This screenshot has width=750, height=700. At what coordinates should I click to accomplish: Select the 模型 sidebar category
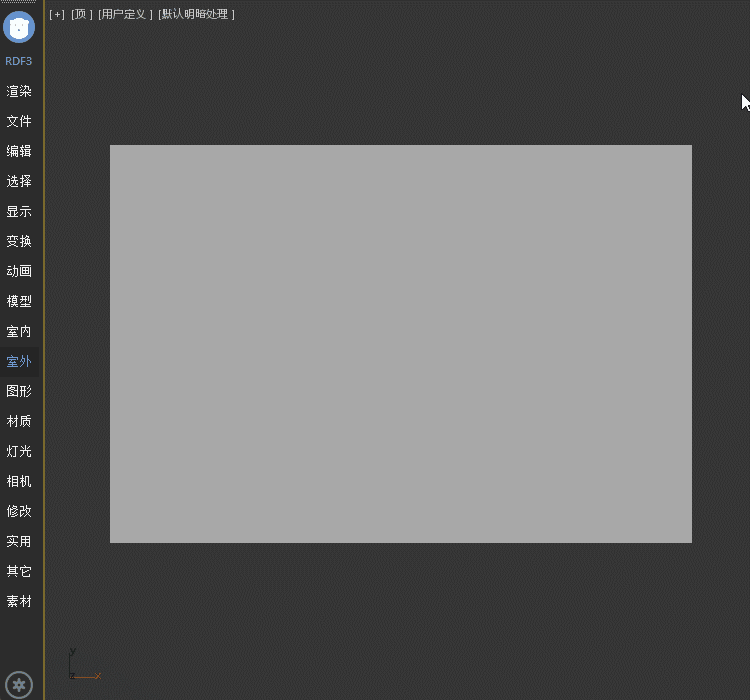pyautogui.click(x=19, y=301)
